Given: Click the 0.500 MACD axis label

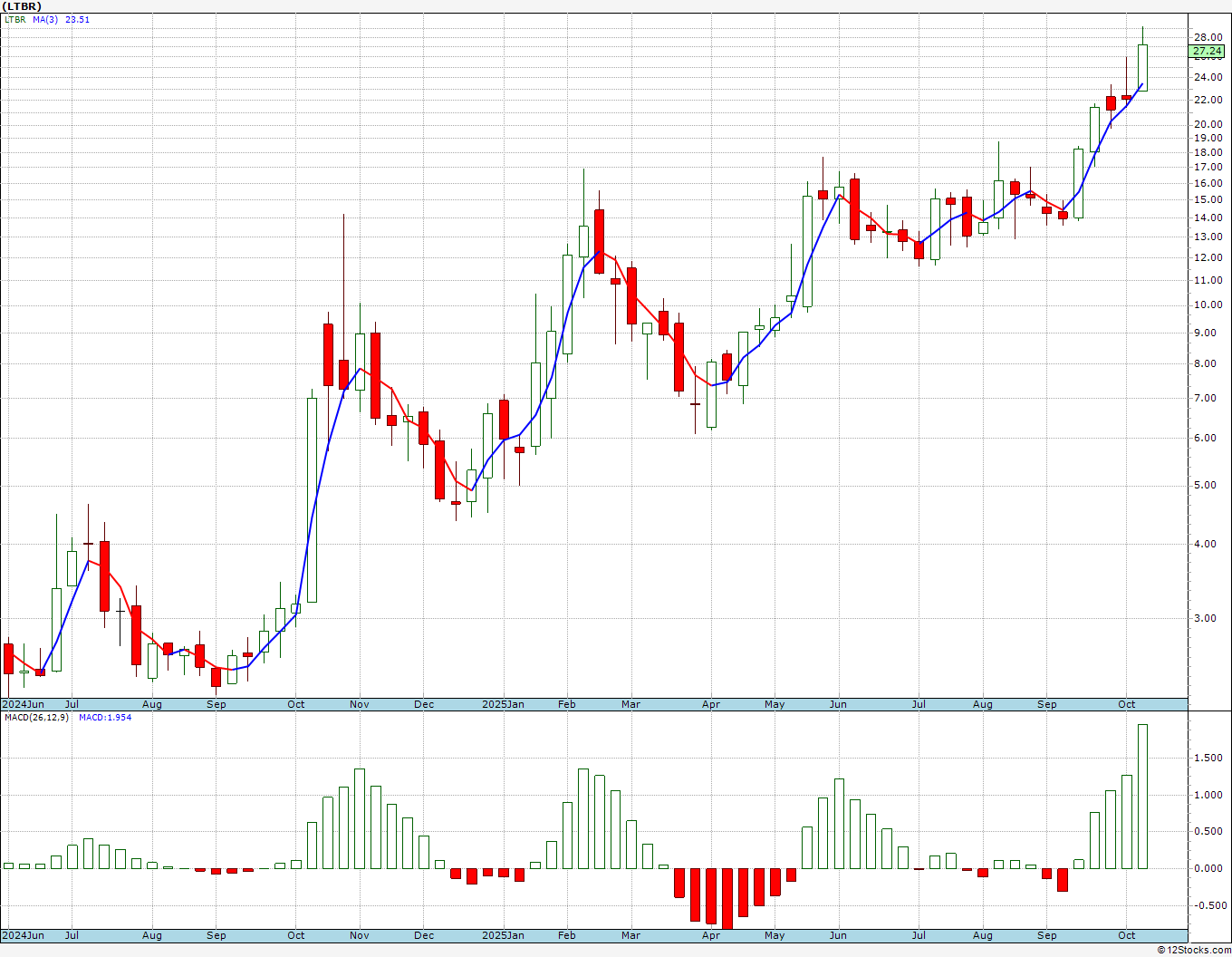Looking at the screenshot, I should click(x=1210, y=832).
